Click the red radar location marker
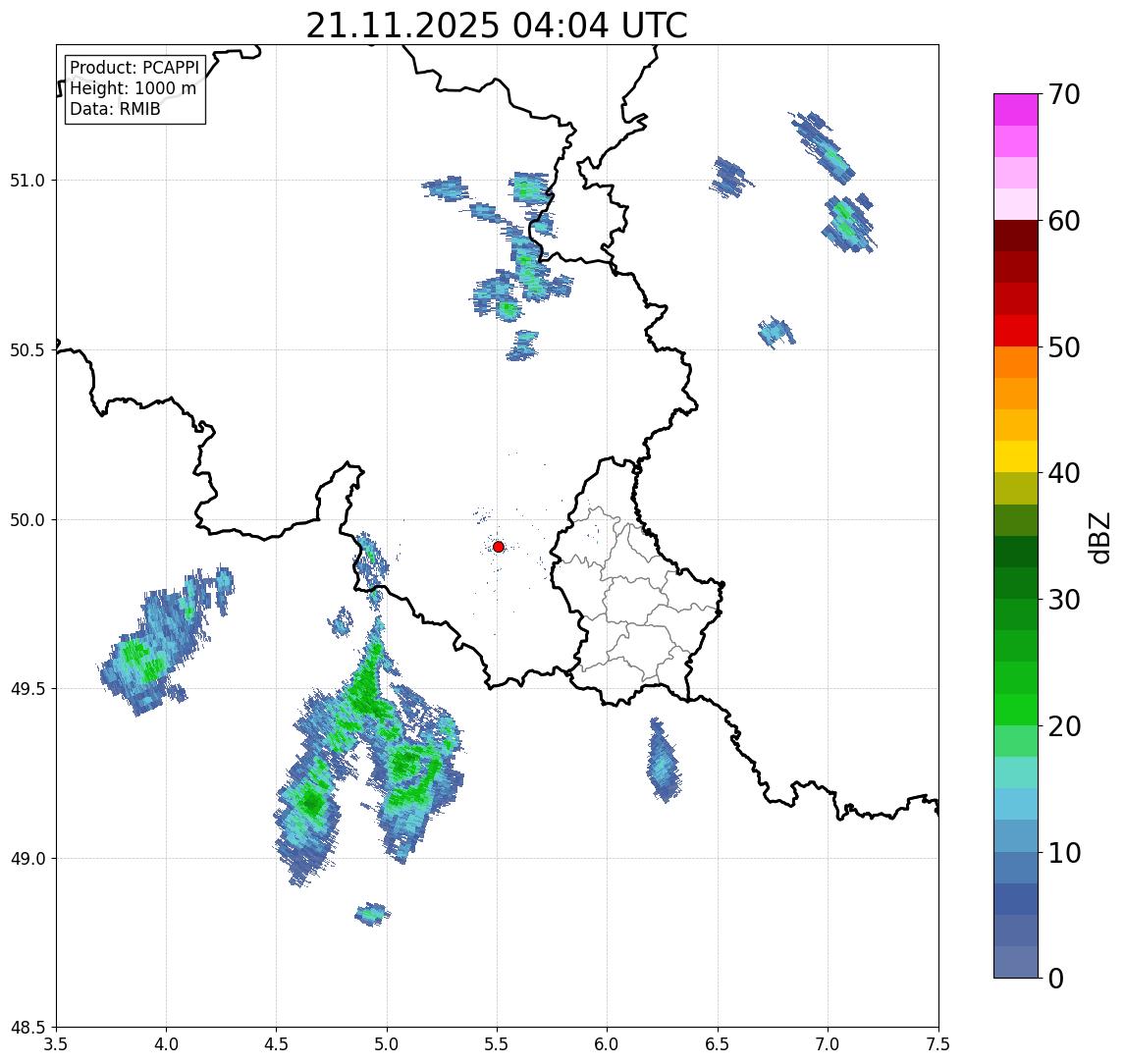Image resolution: width=1124 pixels, height=1064 pixels. tap(499, 547)
